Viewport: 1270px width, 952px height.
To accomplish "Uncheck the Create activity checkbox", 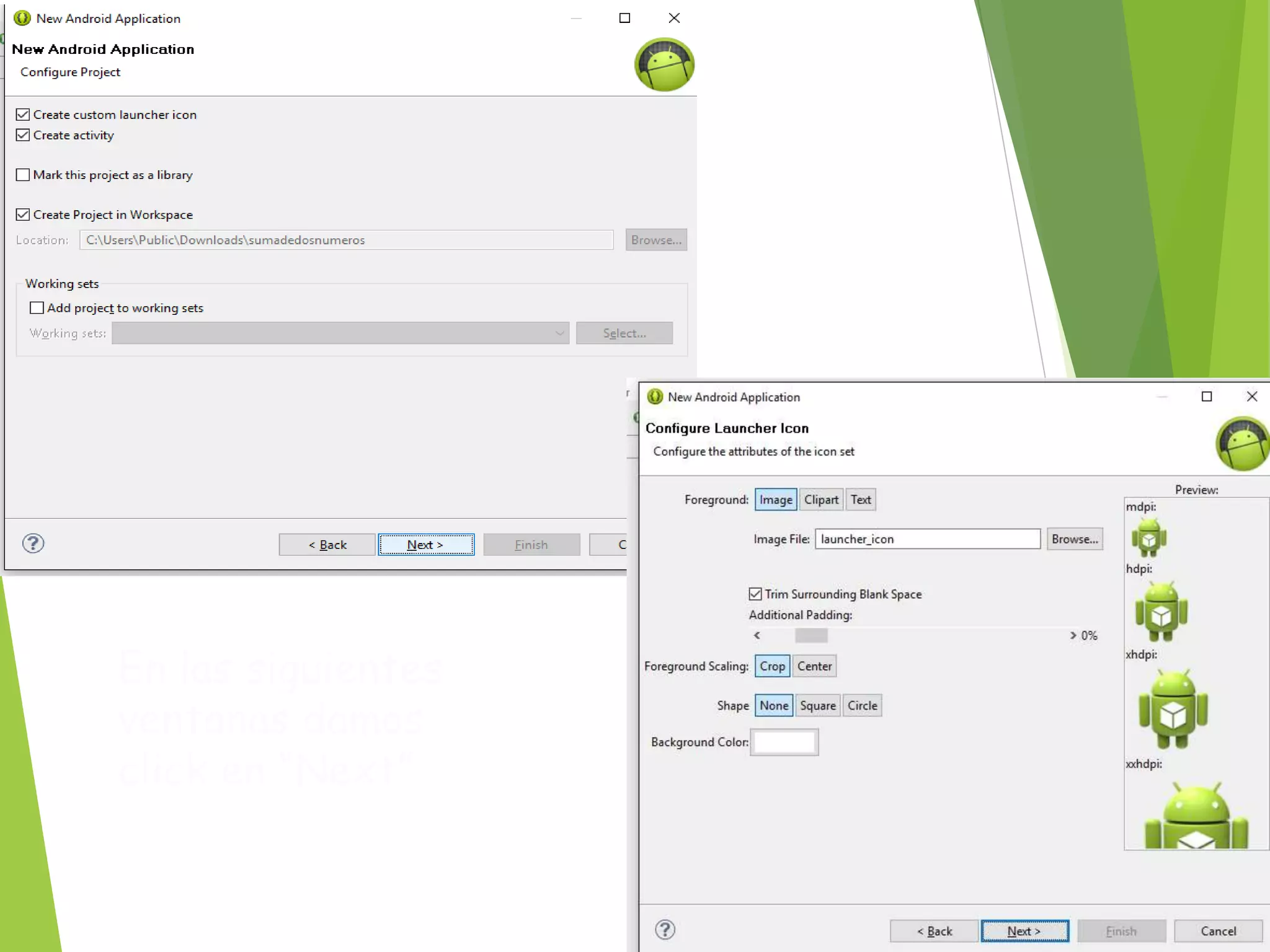I will click(23, 135).
